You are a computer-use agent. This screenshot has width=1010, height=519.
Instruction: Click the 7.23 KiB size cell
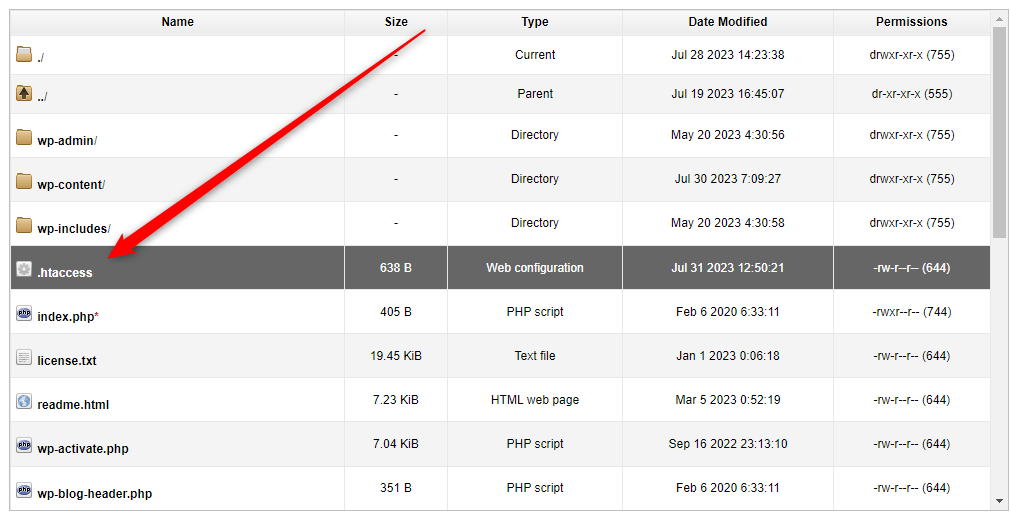395,400
